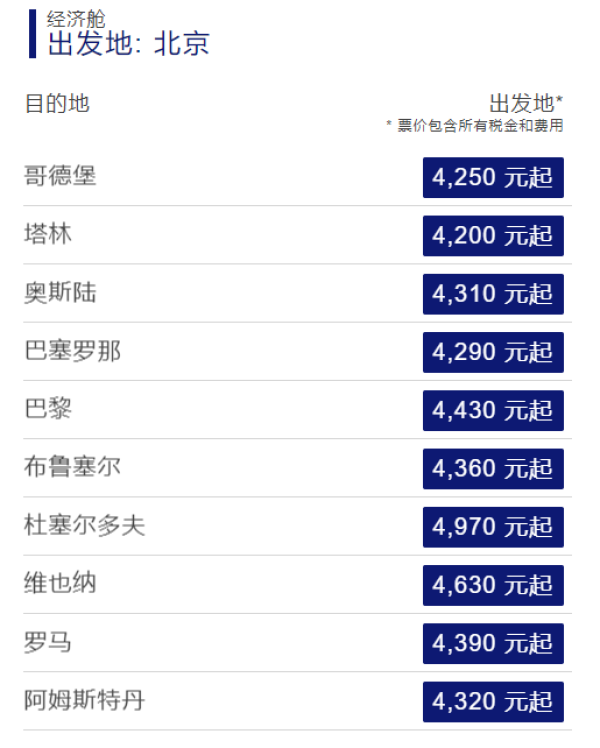The image size is (600, 748).
Task: Select the 奥斯陆 destination
Action: (60, 292)
